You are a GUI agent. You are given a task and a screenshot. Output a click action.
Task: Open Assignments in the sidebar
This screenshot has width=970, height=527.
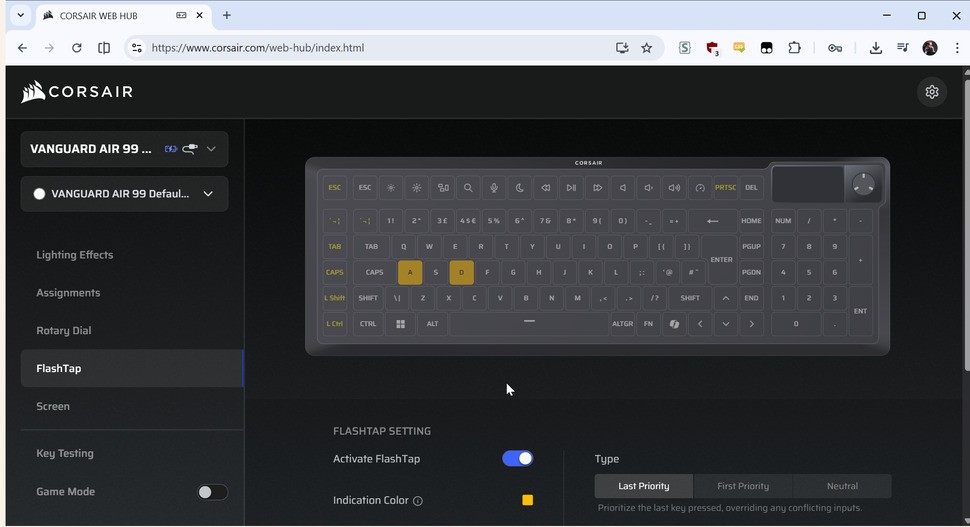point(68,293)
